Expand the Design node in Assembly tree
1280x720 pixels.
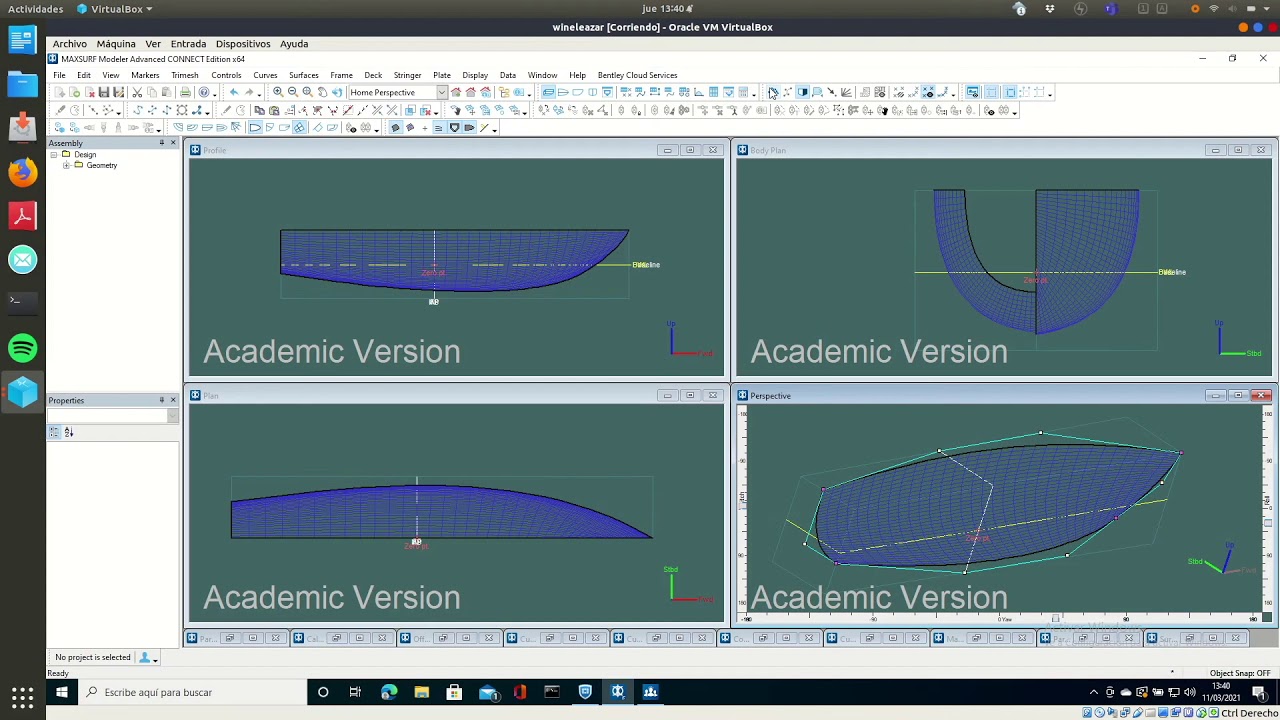tap(53, 155)
